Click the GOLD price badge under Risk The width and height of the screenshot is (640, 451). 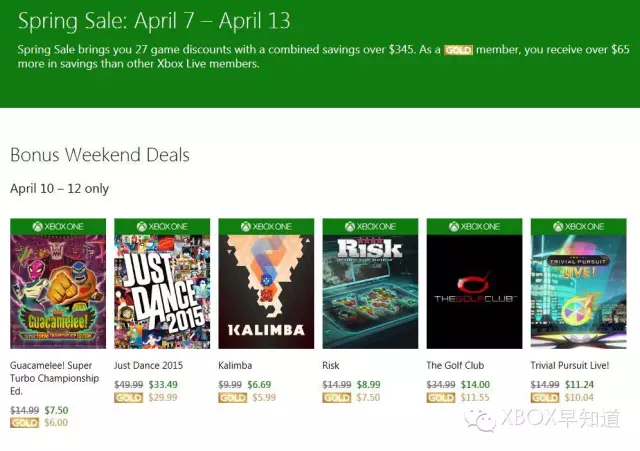(x=337, y=398)
